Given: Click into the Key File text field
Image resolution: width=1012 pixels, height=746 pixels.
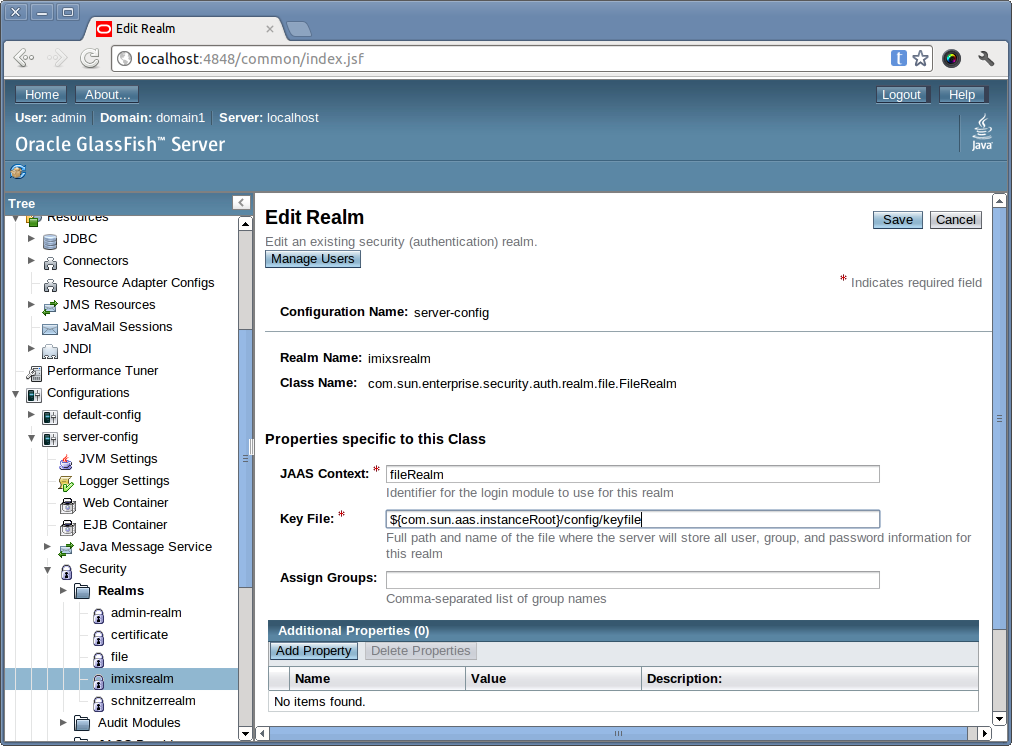Looking at the screenshot, I should coord(632,519).
